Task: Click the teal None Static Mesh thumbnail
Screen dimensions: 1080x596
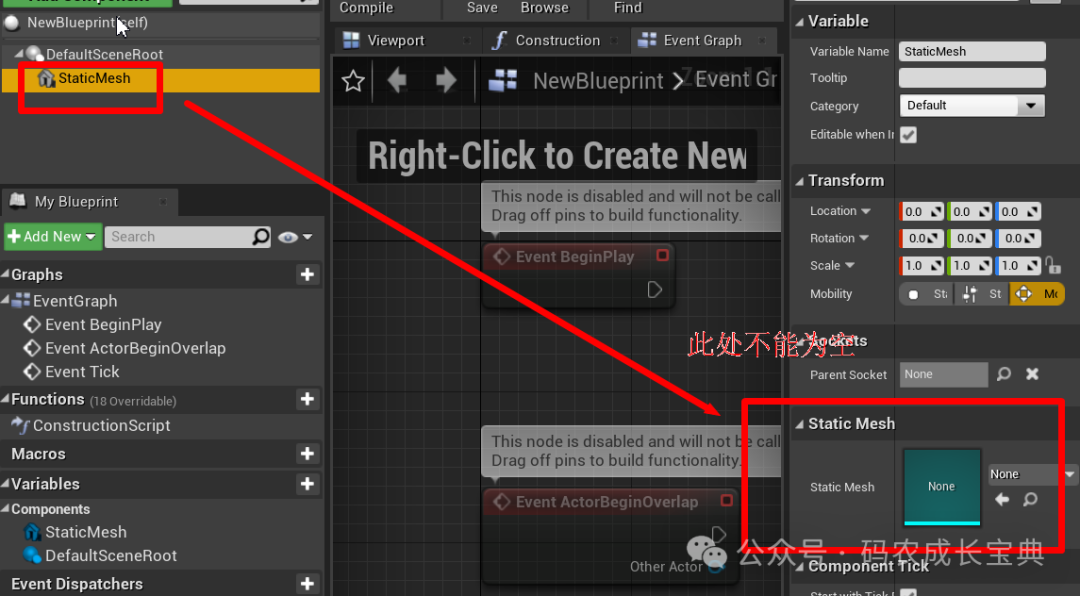Action: click(941, 486)
